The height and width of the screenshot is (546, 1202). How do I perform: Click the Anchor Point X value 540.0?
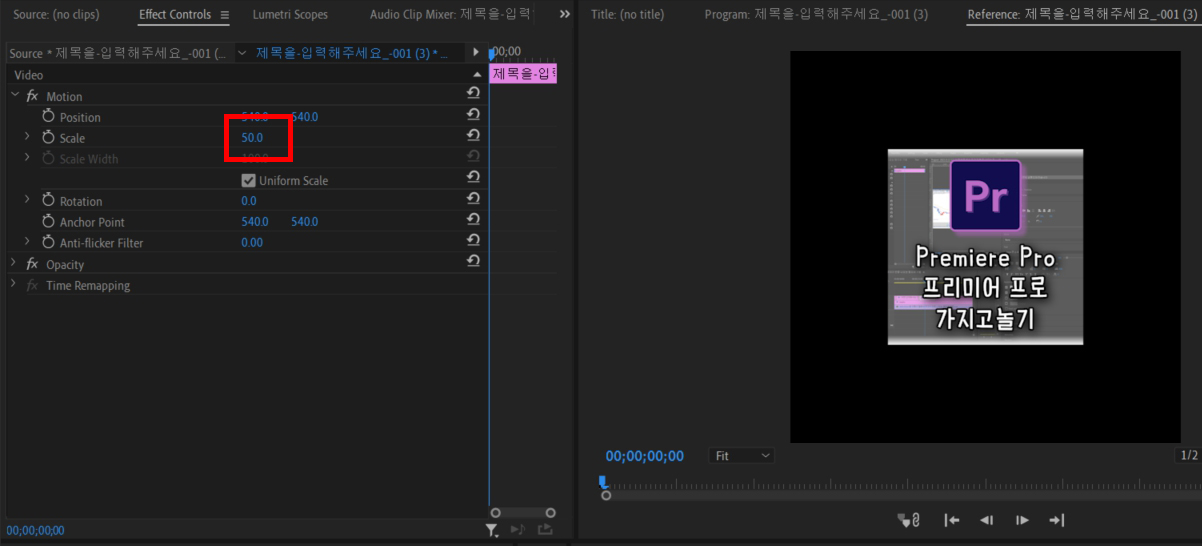255,222
